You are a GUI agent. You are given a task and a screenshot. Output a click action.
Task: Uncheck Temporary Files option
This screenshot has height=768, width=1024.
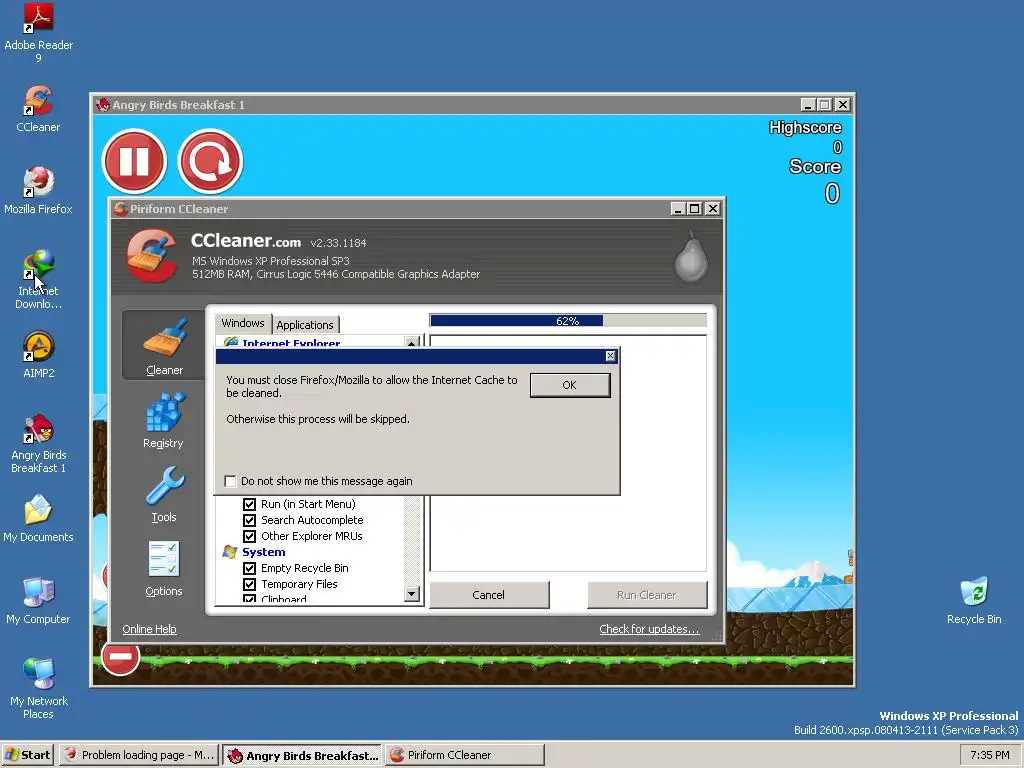coord(249,584)
